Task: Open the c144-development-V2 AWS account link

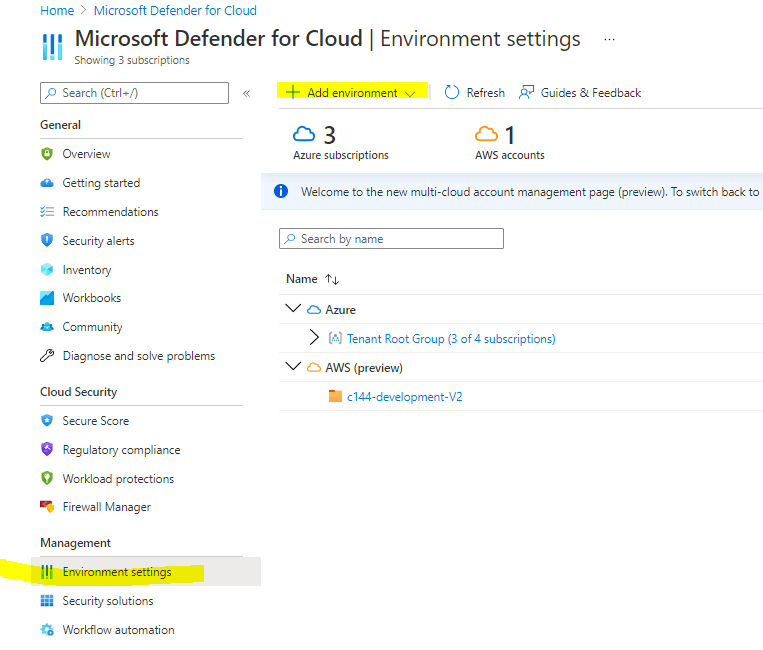Action: pos(404,397)
